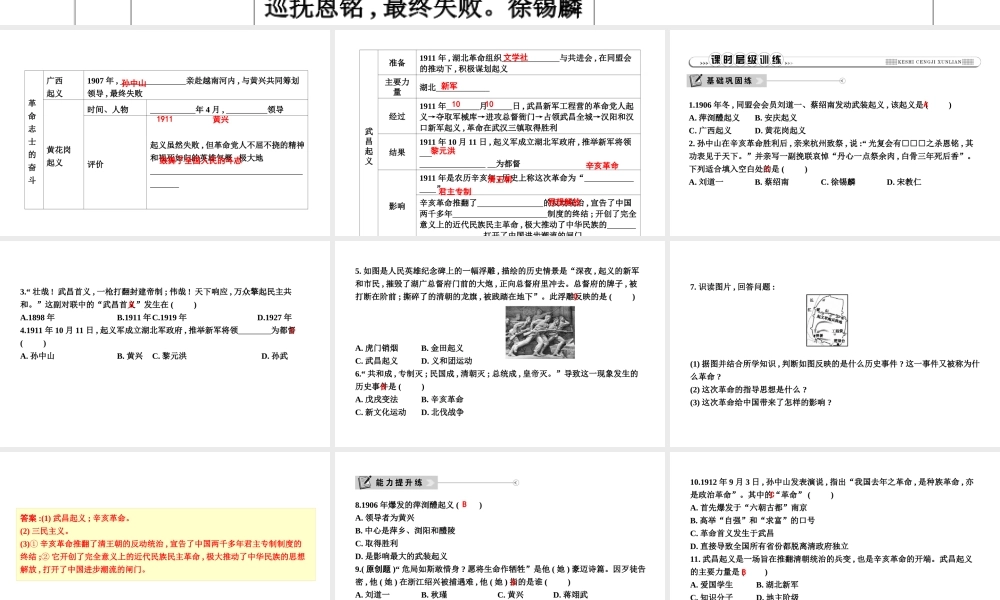Open the slide with 革命志士的奋斗 table
The height and width of the screenshot is (600, 1000).
coord(165,133)
